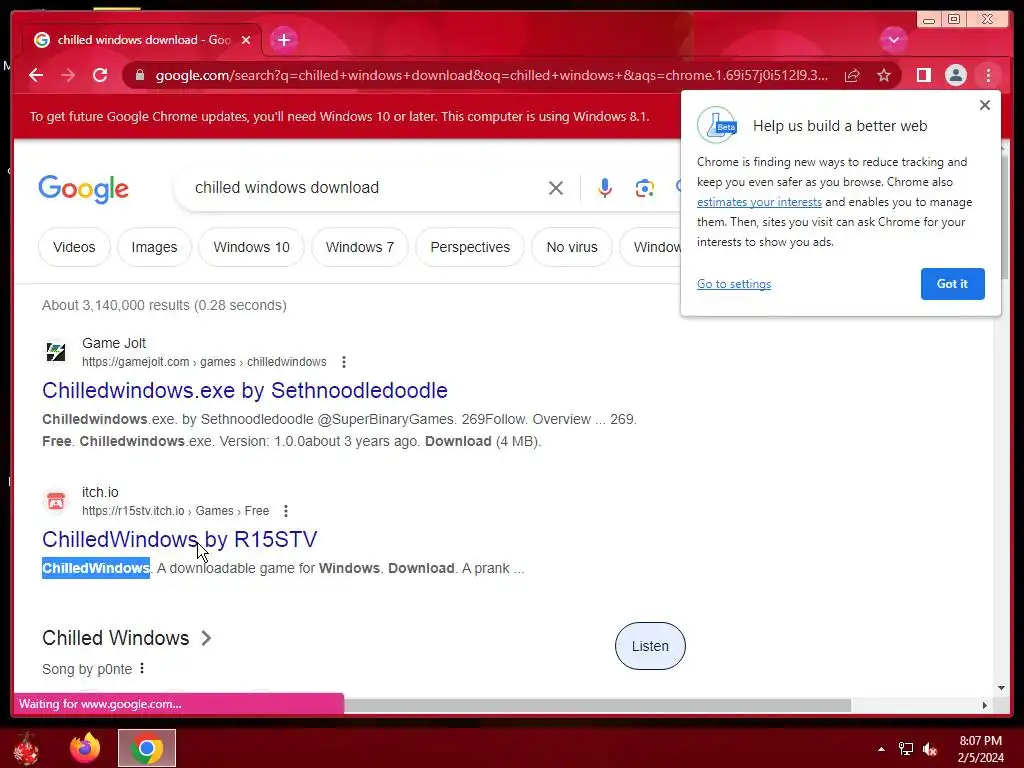The height and width of the screenshot is (768, 1024).
Task: Click gamejolt.com breadcrumb URL
Action: (204, 362)
